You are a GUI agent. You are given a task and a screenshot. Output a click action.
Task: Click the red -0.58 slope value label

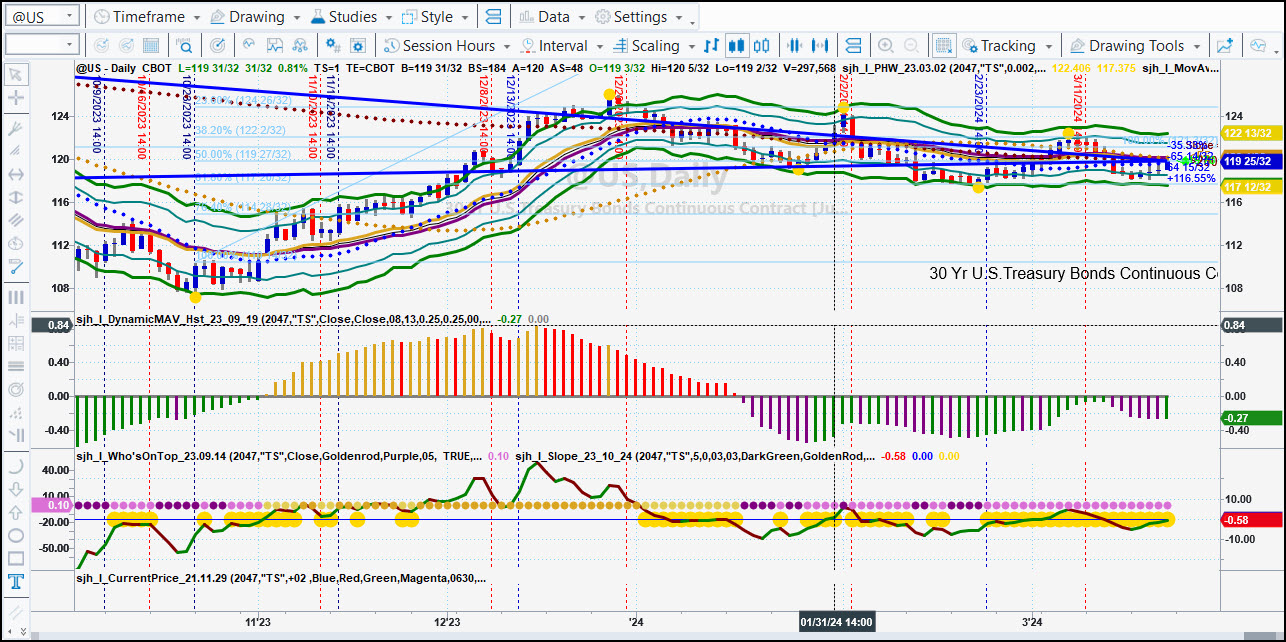pos(1252,520)
